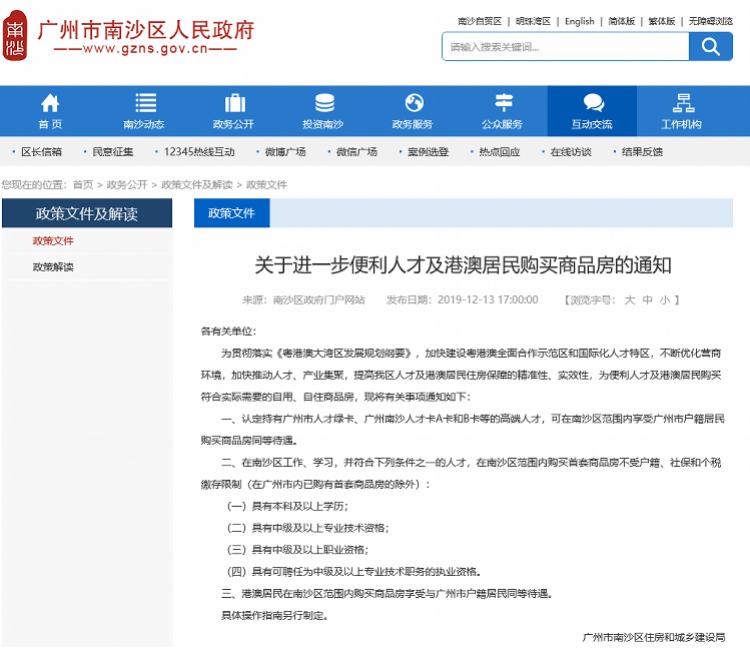Screen dimensions: 750x648
Task: Select 政策文件 in the left sidebar
Action: pos(53,241)
